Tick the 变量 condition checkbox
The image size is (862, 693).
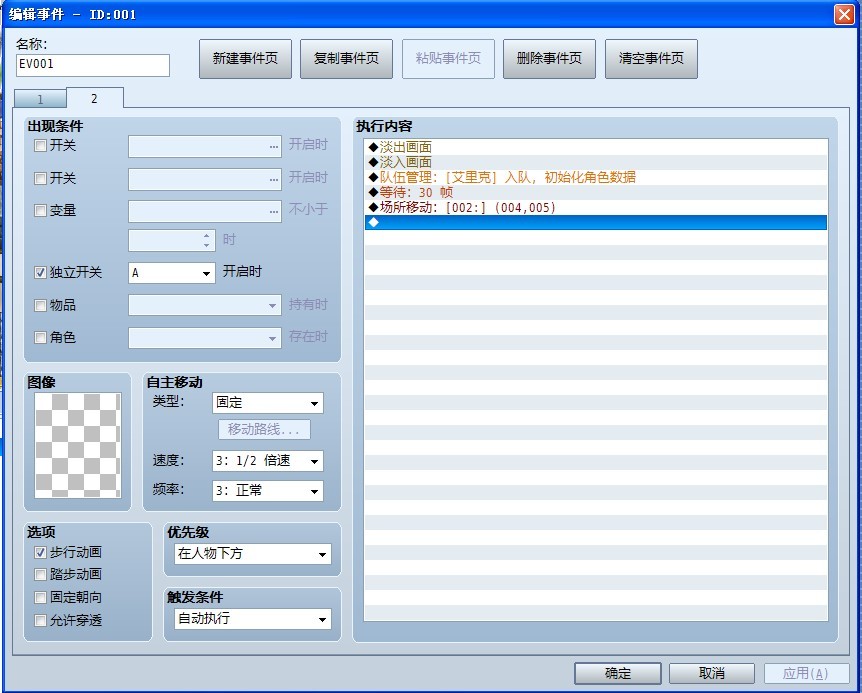[40, 210]
